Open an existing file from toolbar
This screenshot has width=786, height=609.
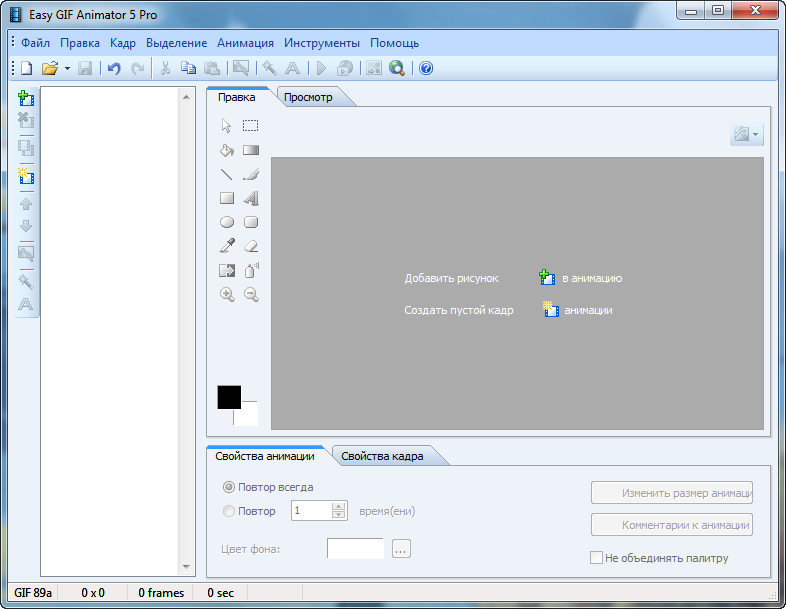coord(50,68)
